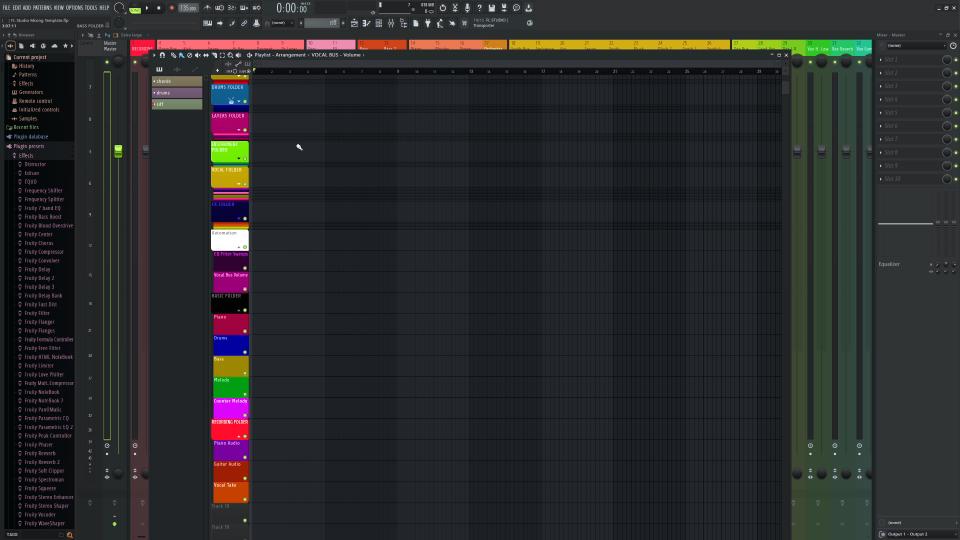Select Fruity Limiter in browser list
This screenshot has height=540, width=960.
click(39, 366)
